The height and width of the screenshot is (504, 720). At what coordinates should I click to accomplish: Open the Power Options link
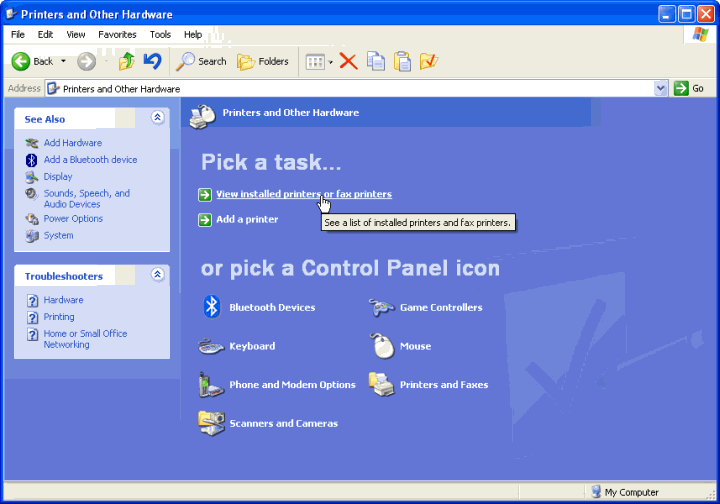point(73,218)
